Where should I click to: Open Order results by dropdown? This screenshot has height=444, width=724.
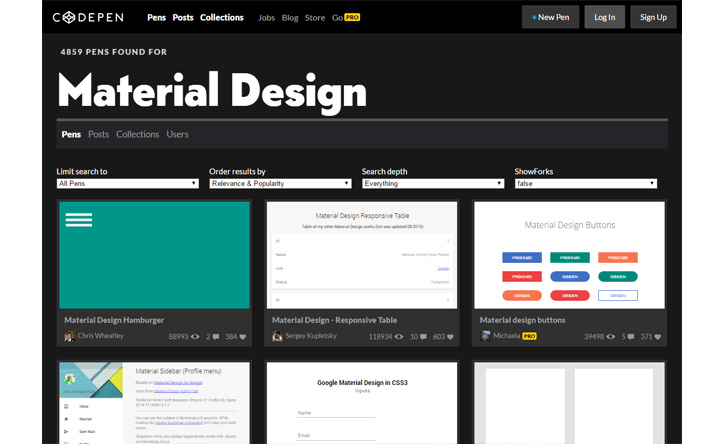[280, 183]
